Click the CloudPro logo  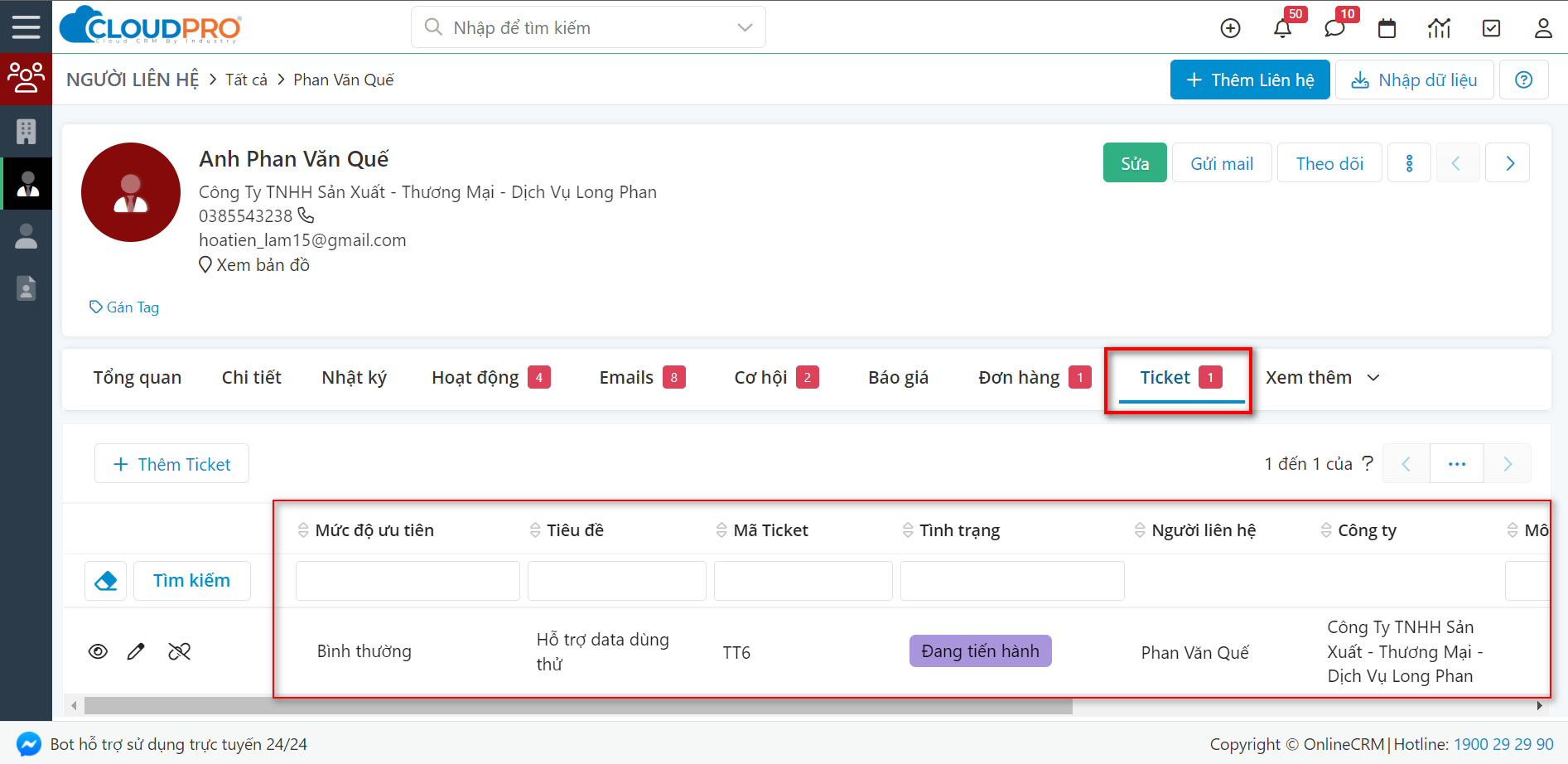150,26
